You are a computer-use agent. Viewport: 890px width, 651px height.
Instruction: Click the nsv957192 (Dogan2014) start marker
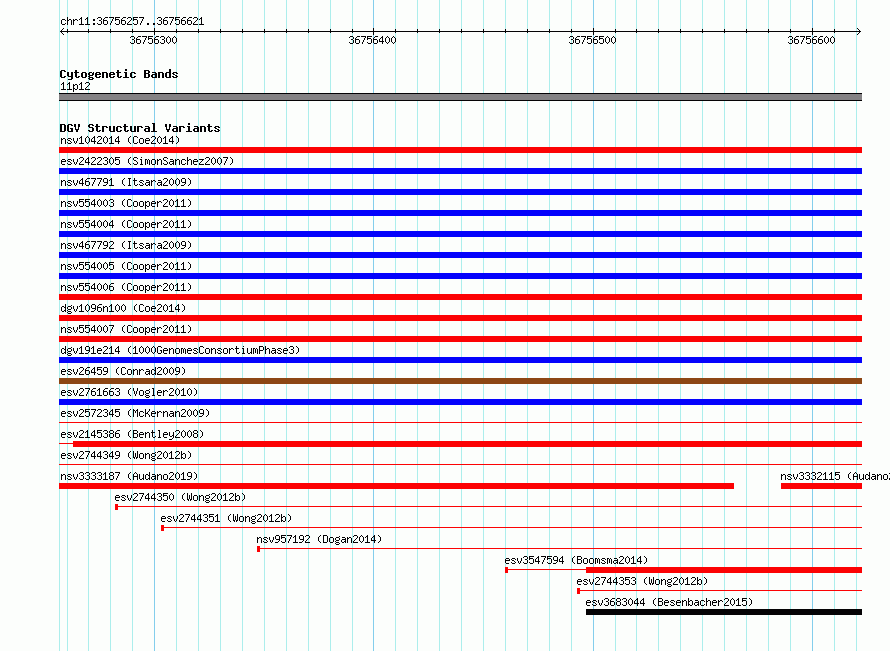tap(258, 549)
